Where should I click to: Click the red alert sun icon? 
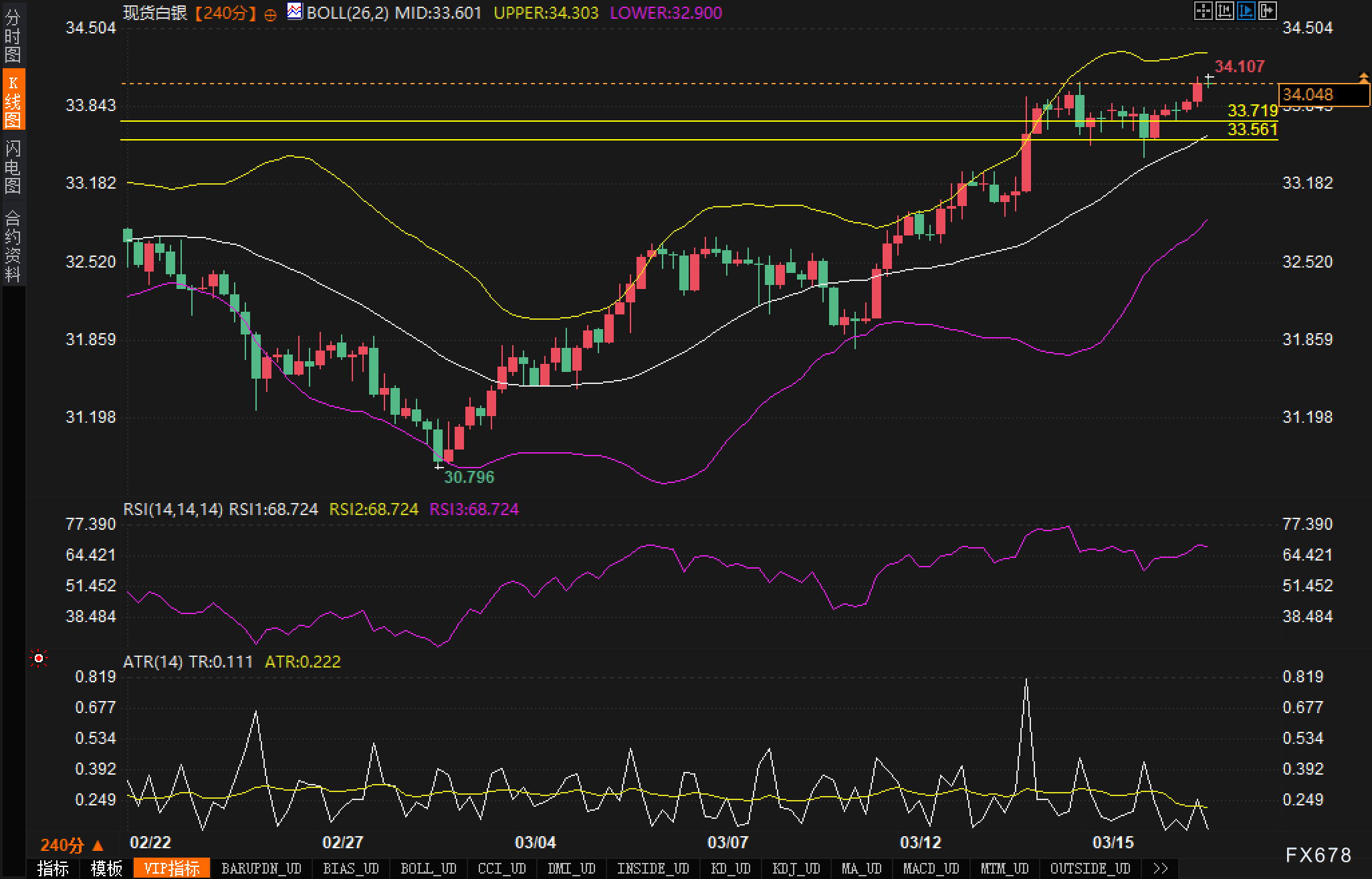point(39,659)
